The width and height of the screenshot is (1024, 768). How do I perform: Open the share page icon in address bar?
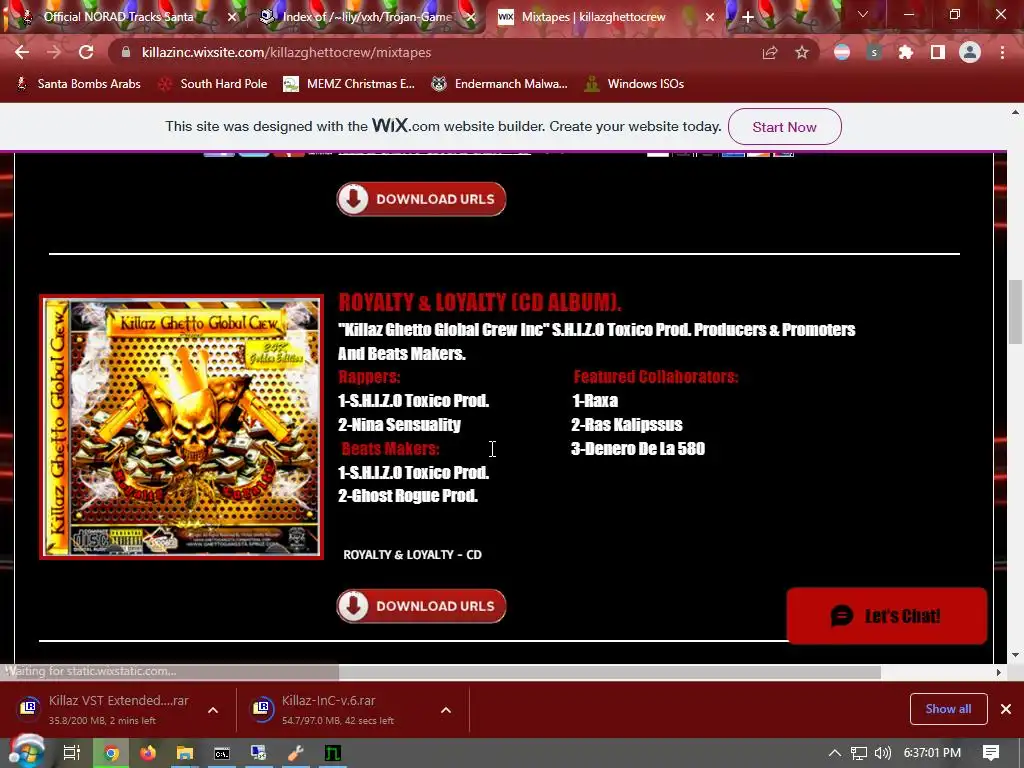[770, 52]
